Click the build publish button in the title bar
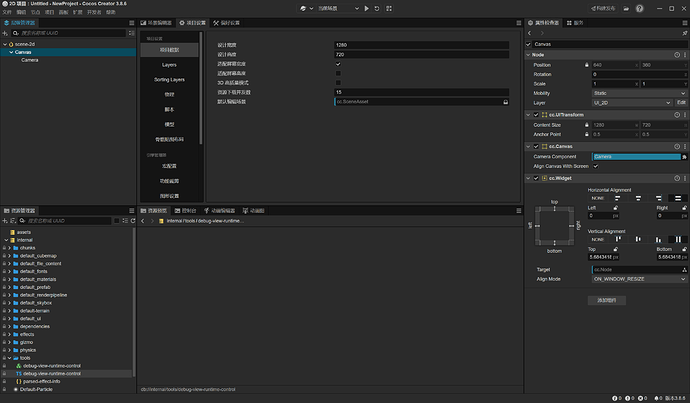Viewport: 690px width, 403px height. 603,8
